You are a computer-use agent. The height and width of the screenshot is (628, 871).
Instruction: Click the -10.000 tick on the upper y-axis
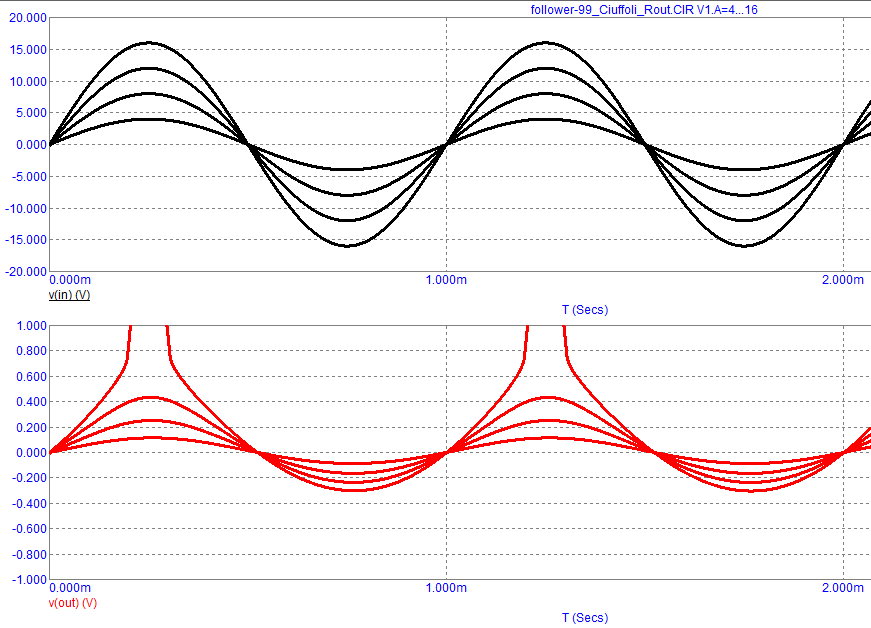26,209
